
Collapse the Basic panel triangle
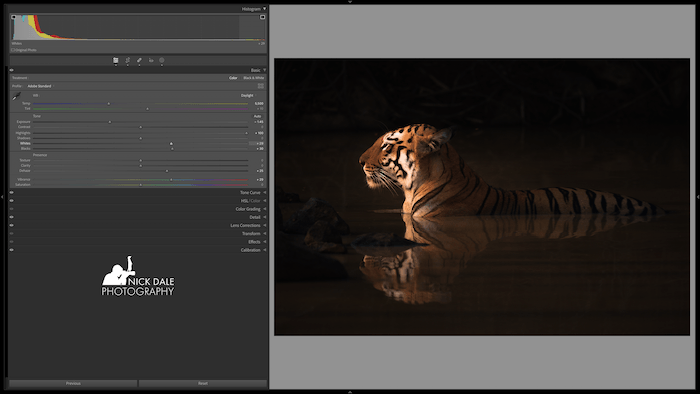(264, 70)
